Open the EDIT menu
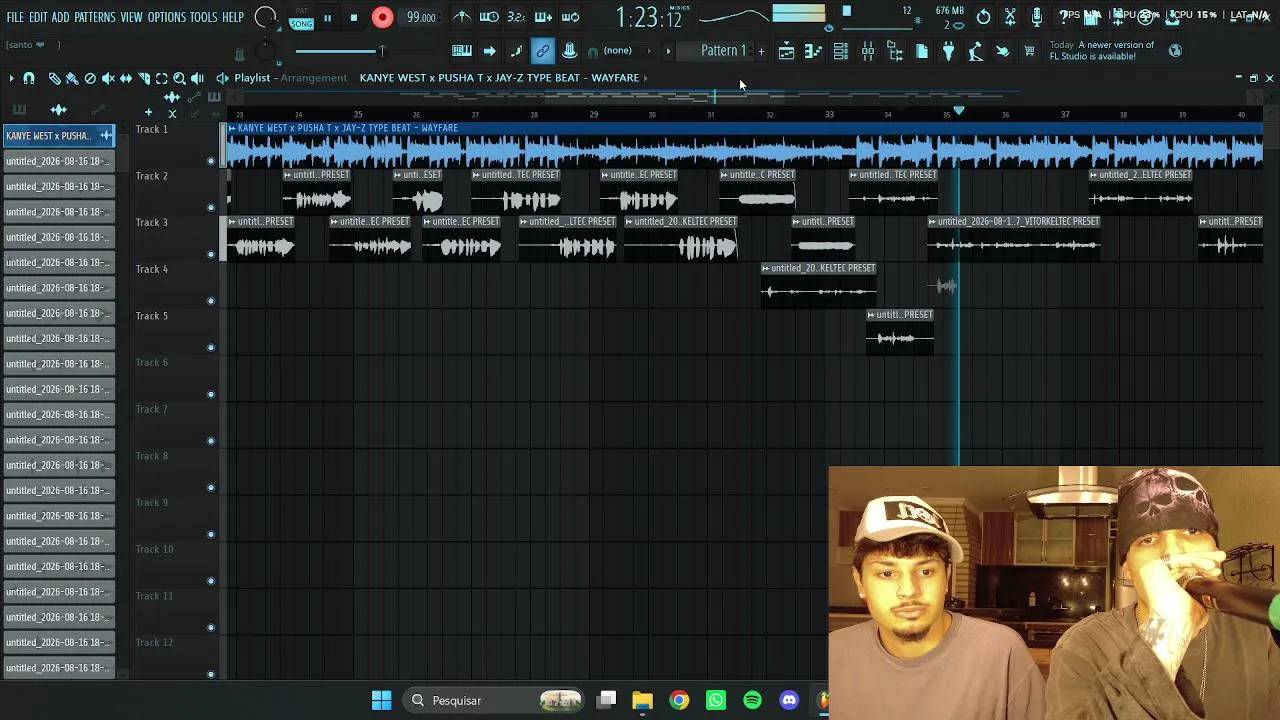The height and width of the screenshot is (720, 1280). (x=38, y=18)
